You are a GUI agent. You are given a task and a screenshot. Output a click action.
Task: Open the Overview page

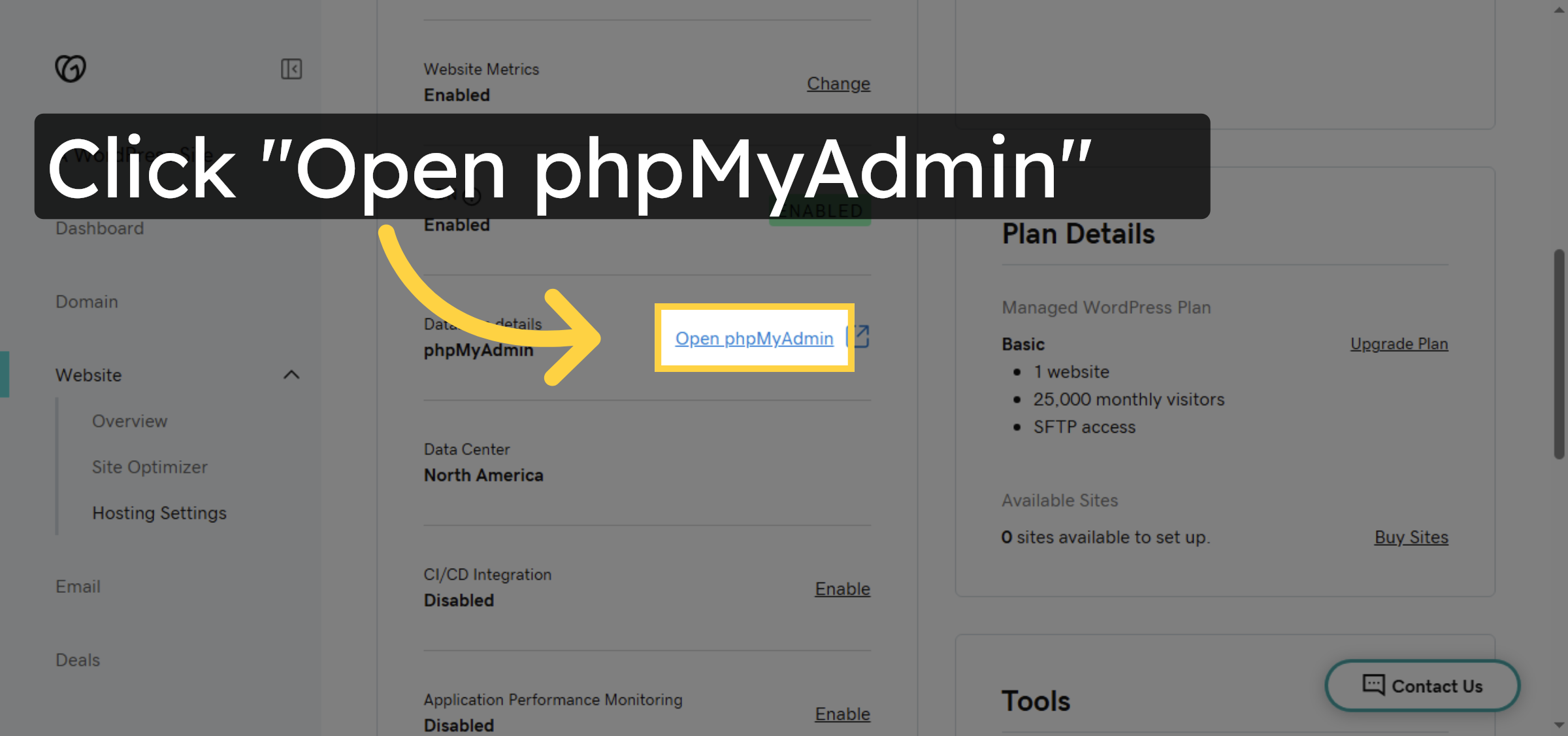coord(129,421)
